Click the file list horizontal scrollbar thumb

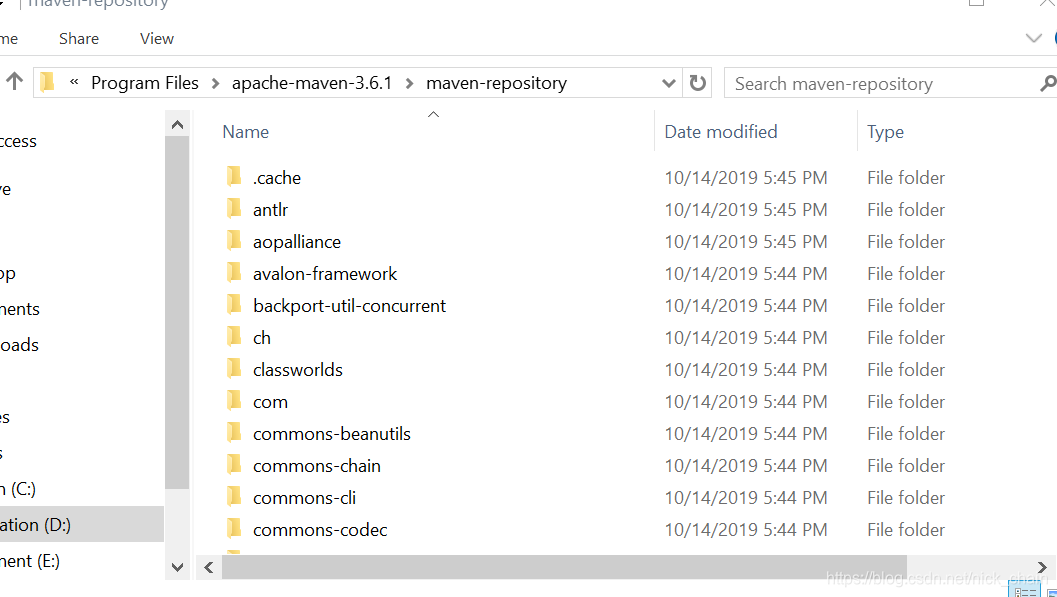tap(564, 567)
